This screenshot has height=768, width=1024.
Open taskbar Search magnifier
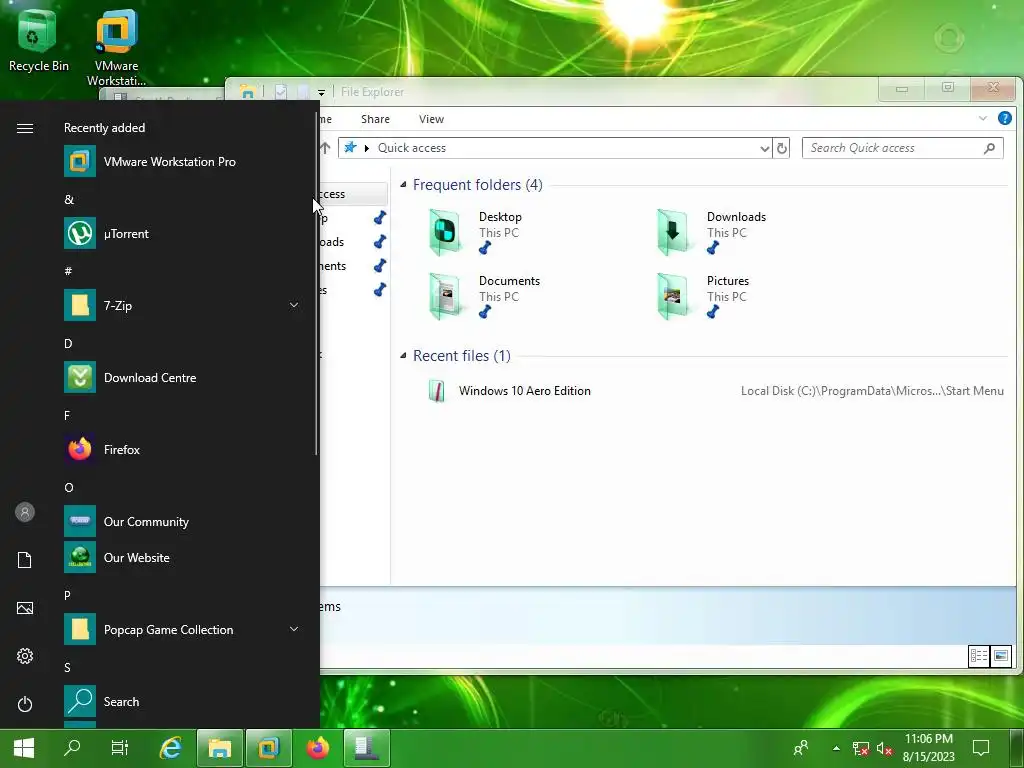point(72,748)
